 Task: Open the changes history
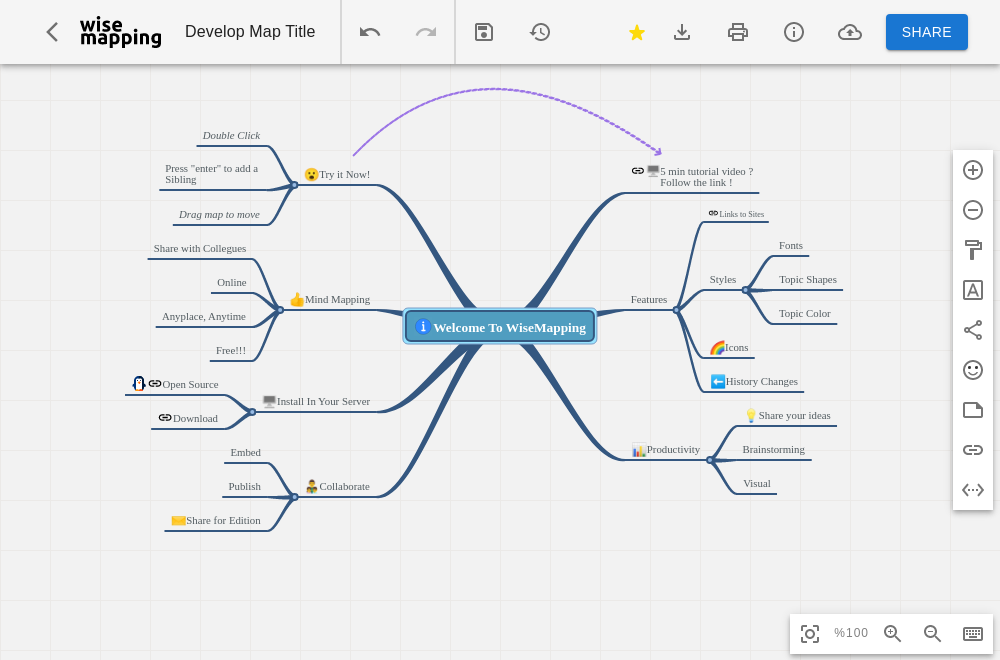coord(540,32)
